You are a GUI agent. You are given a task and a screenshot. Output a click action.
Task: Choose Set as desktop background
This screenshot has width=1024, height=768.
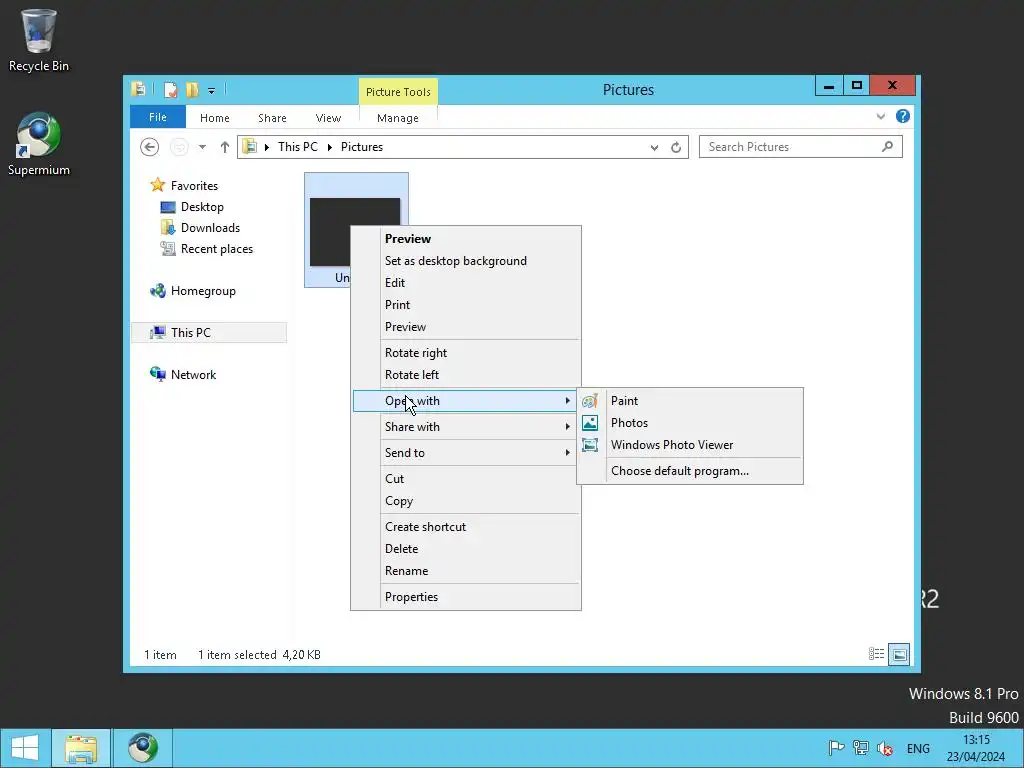[466, 261]
